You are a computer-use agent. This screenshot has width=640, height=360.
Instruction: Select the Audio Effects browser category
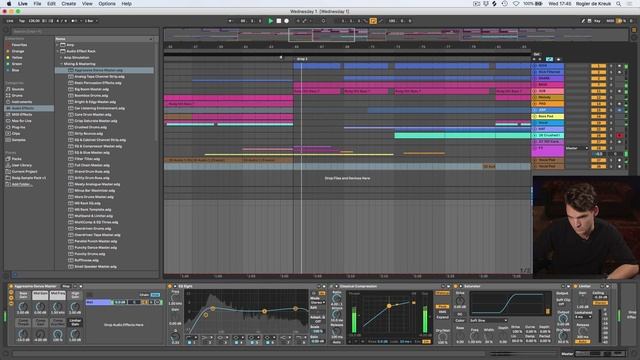point(23,108)
